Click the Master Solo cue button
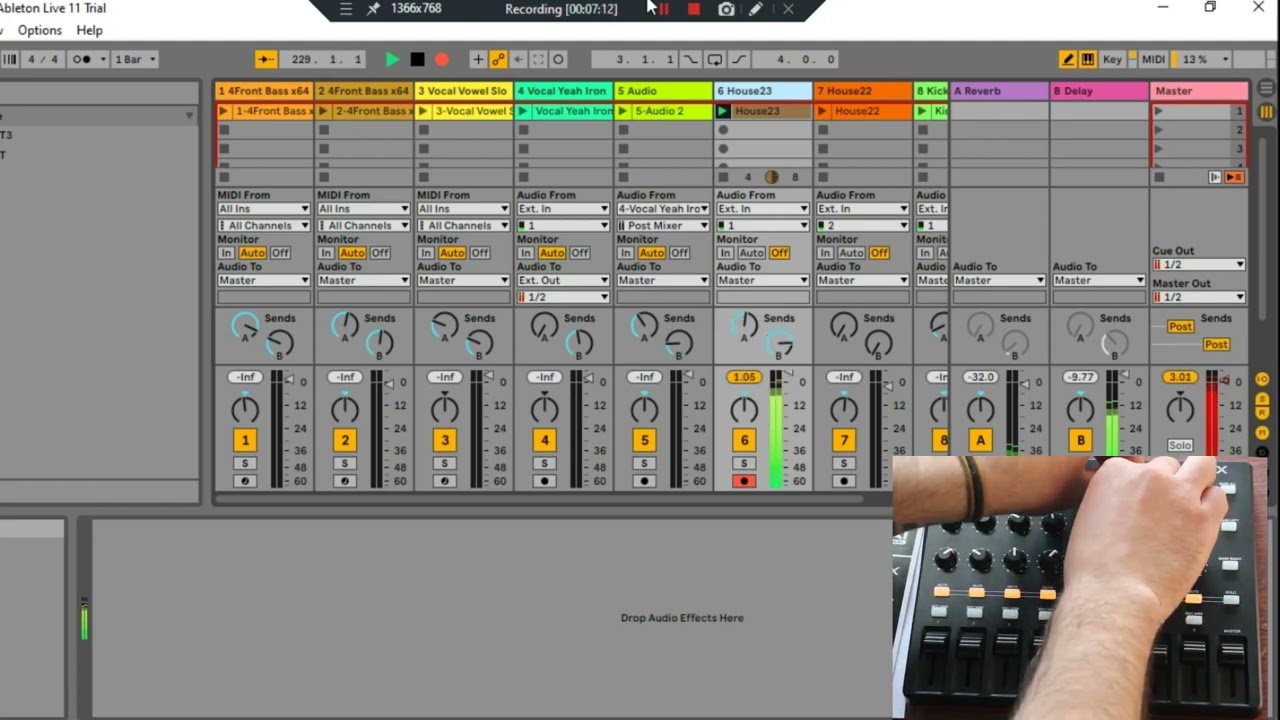The image size is (1280, 720). 1180,446
